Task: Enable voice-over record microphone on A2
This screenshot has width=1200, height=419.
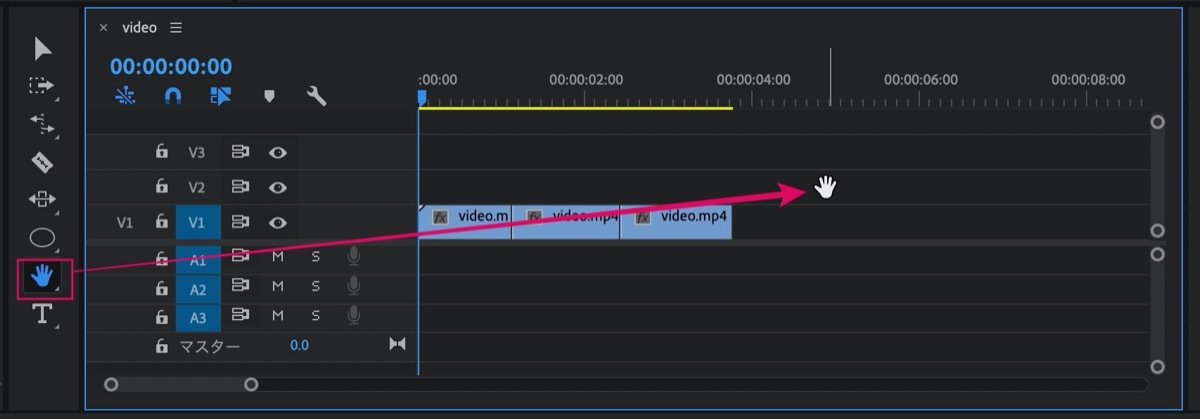Action: (353, 287)
